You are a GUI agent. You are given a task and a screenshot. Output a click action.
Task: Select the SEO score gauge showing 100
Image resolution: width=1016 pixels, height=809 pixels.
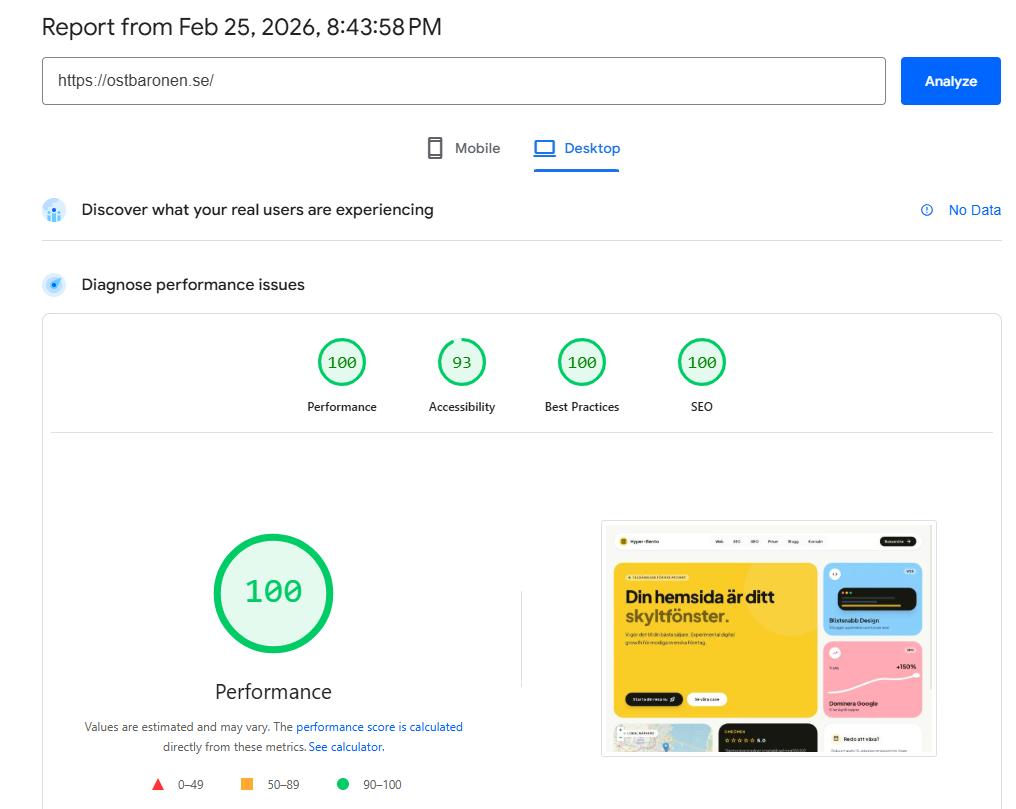click(701, 362)
